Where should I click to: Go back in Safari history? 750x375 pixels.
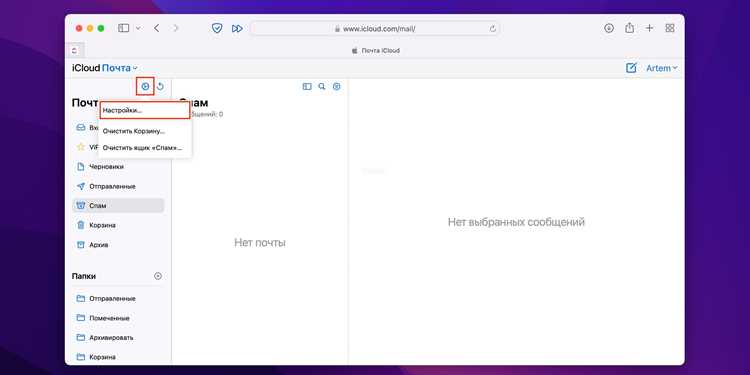(156, 28)
